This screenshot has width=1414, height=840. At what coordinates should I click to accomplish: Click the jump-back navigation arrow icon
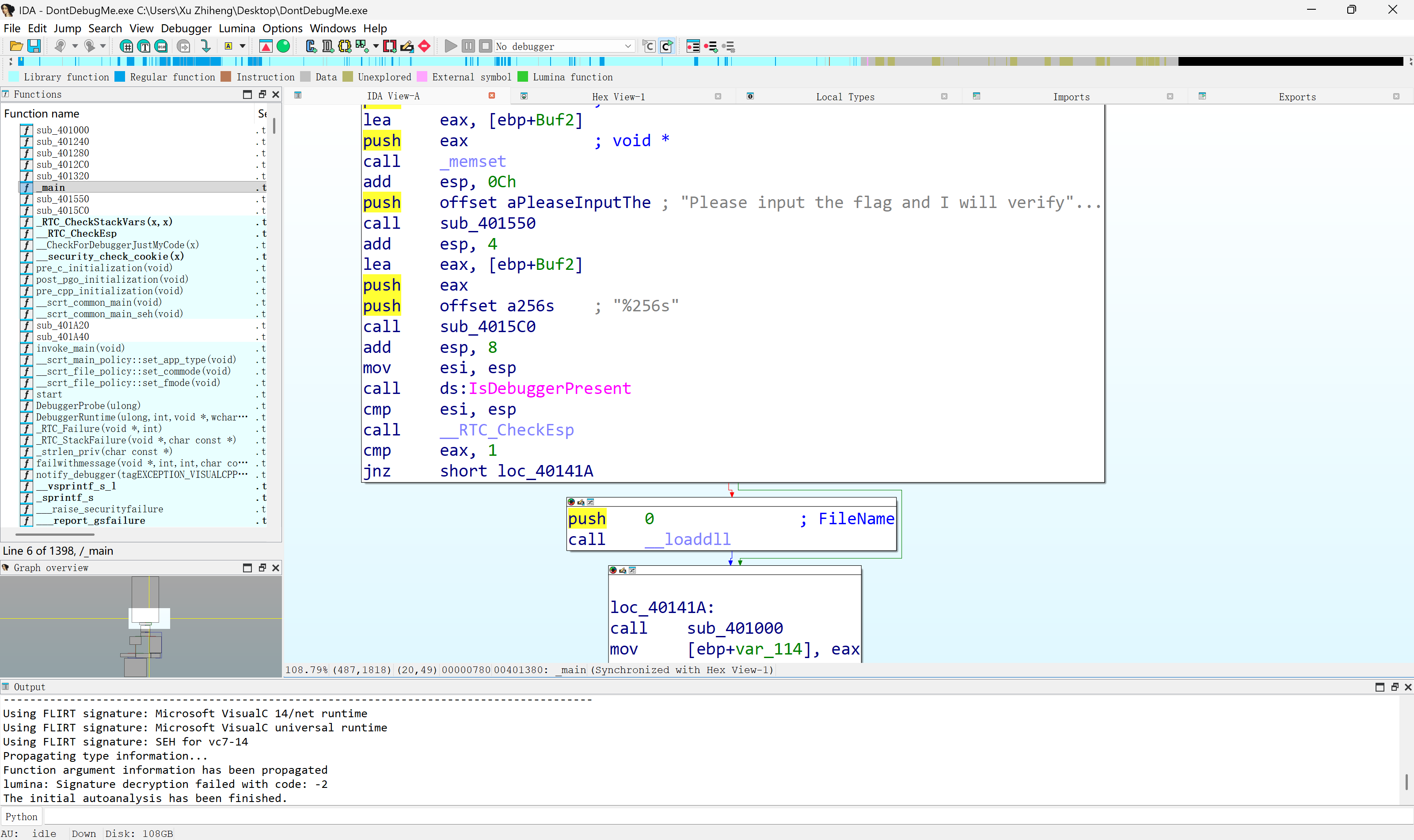pos(60,46)
